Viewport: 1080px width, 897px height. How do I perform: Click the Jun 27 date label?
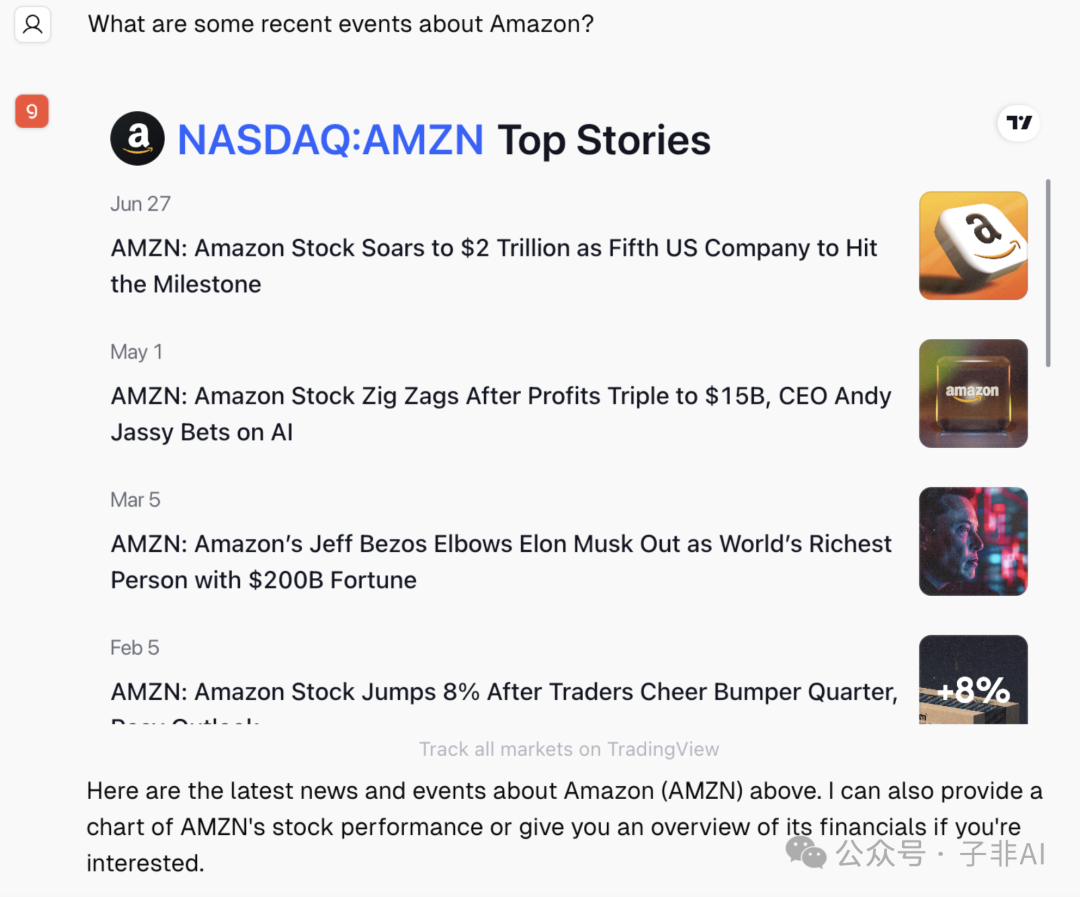141,204
